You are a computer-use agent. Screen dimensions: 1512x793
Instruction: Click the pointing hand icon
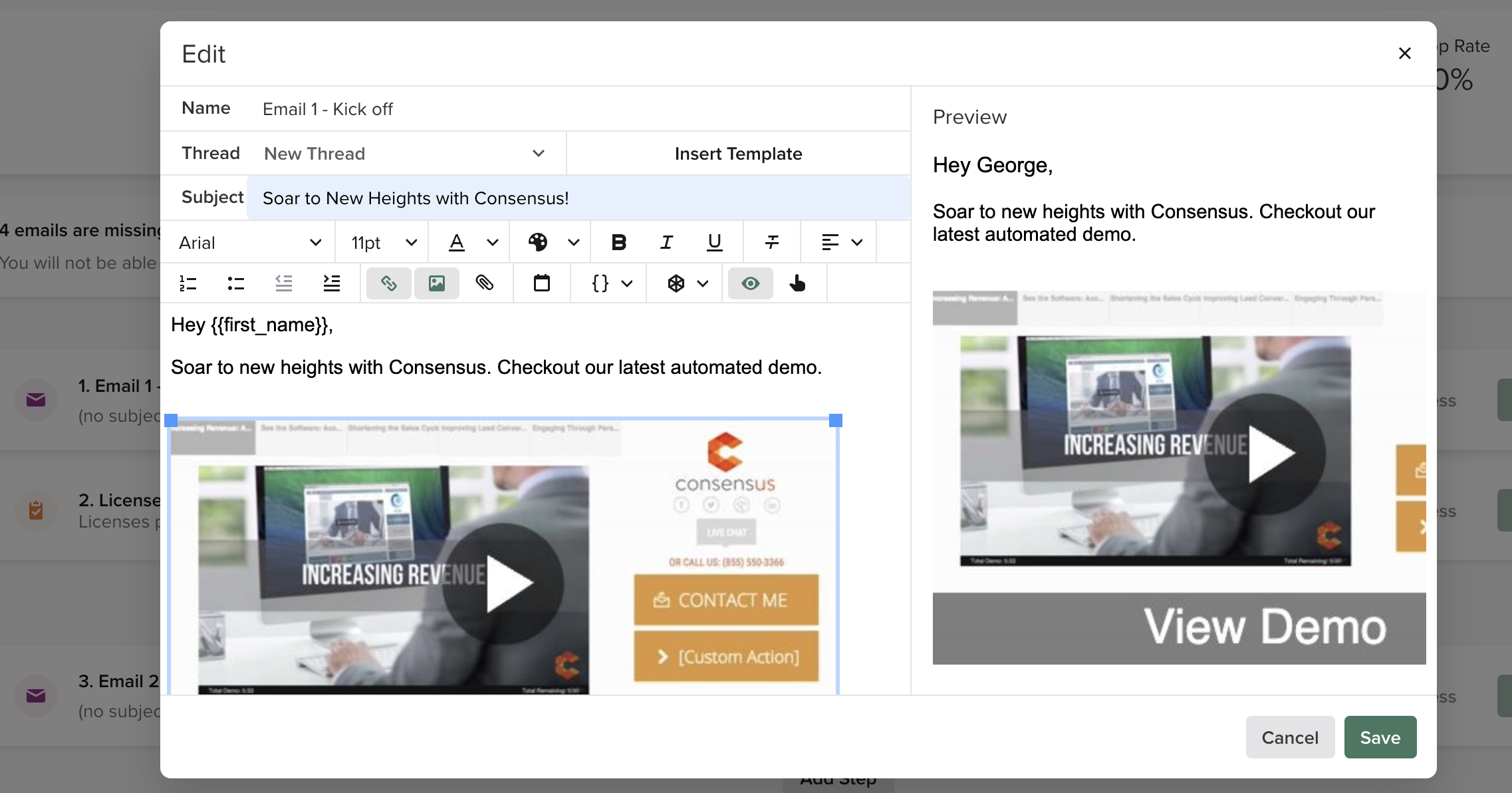798,284
